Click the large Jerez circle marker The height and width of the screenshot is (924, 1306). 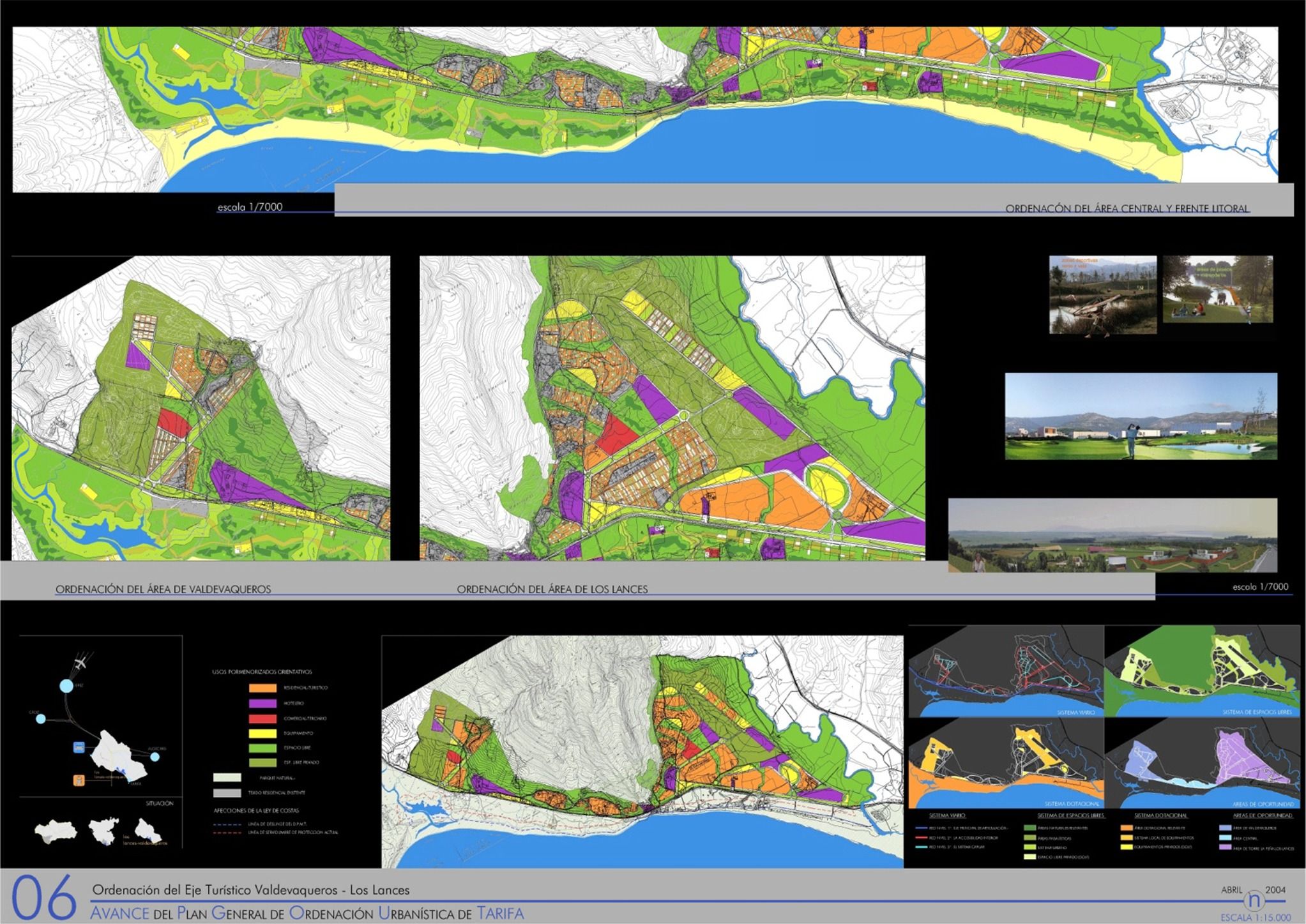(x=66, y=686)
